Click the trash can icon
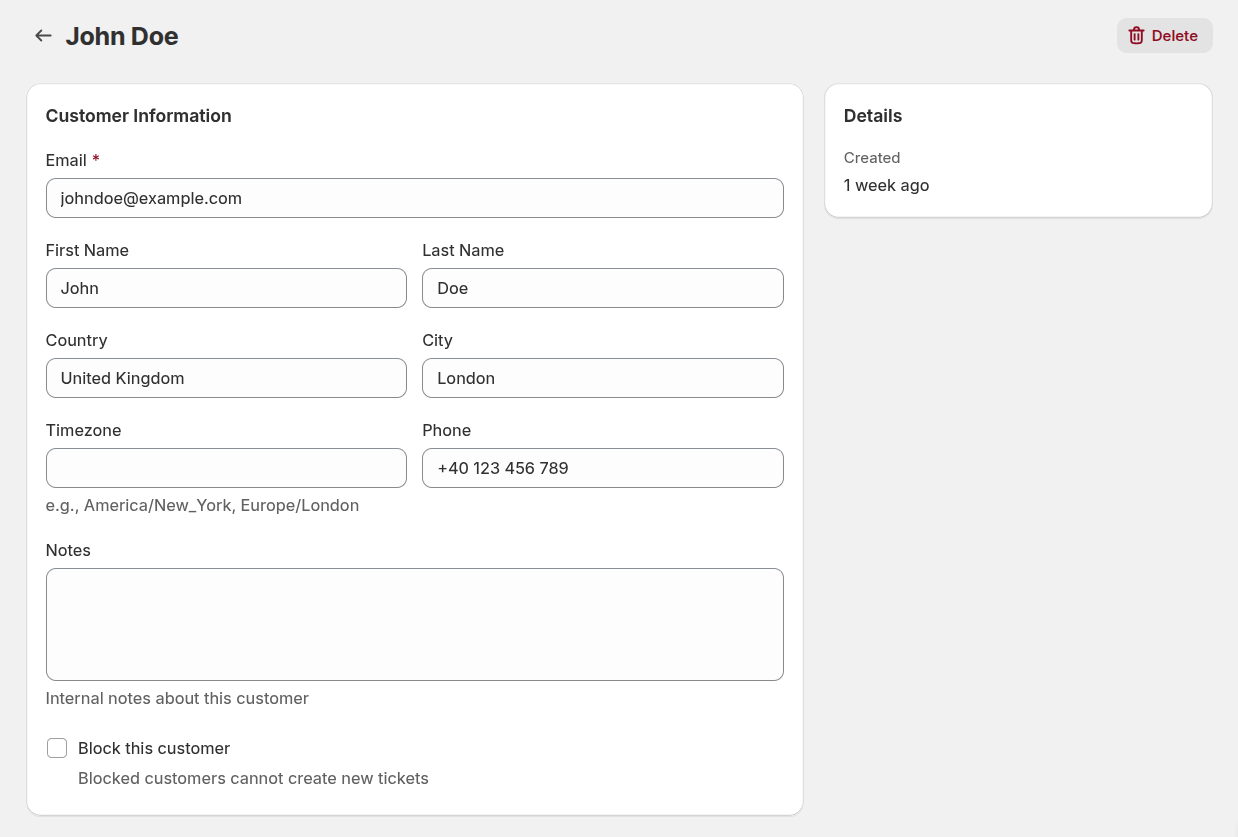 point(1136,36)
